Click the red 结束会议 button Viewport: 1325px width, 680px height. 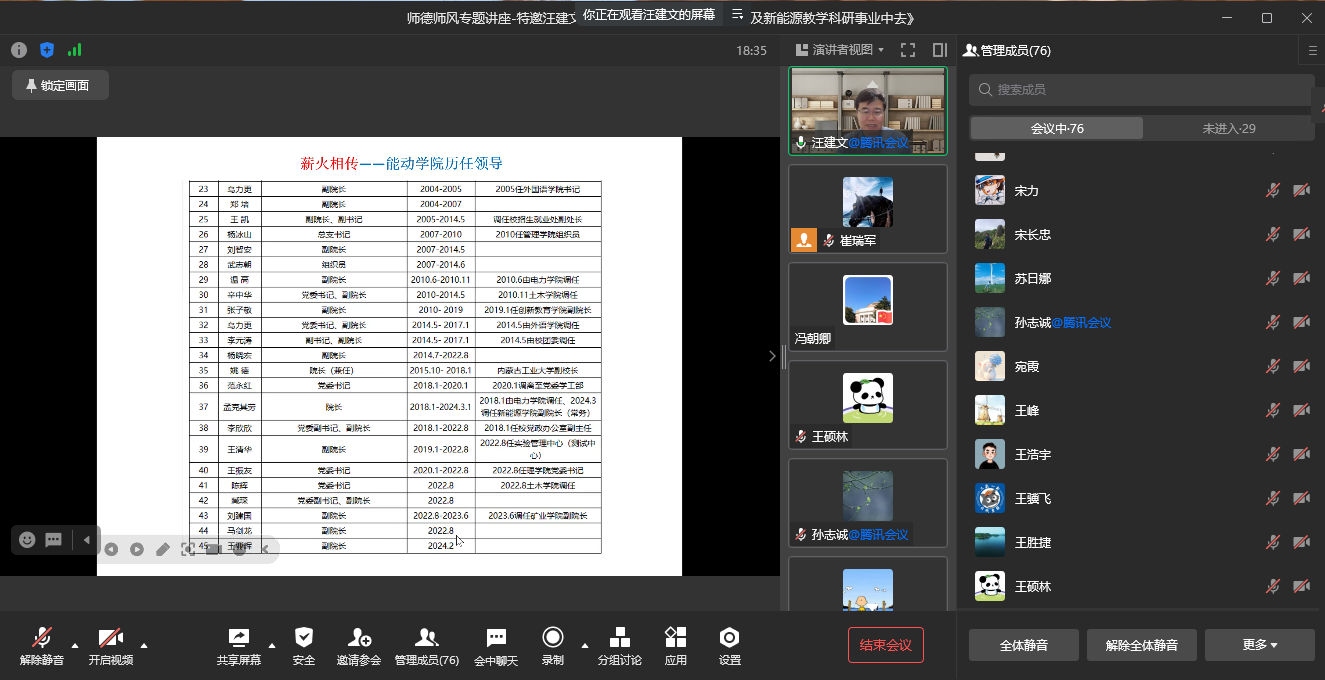(x=885, y=645)
